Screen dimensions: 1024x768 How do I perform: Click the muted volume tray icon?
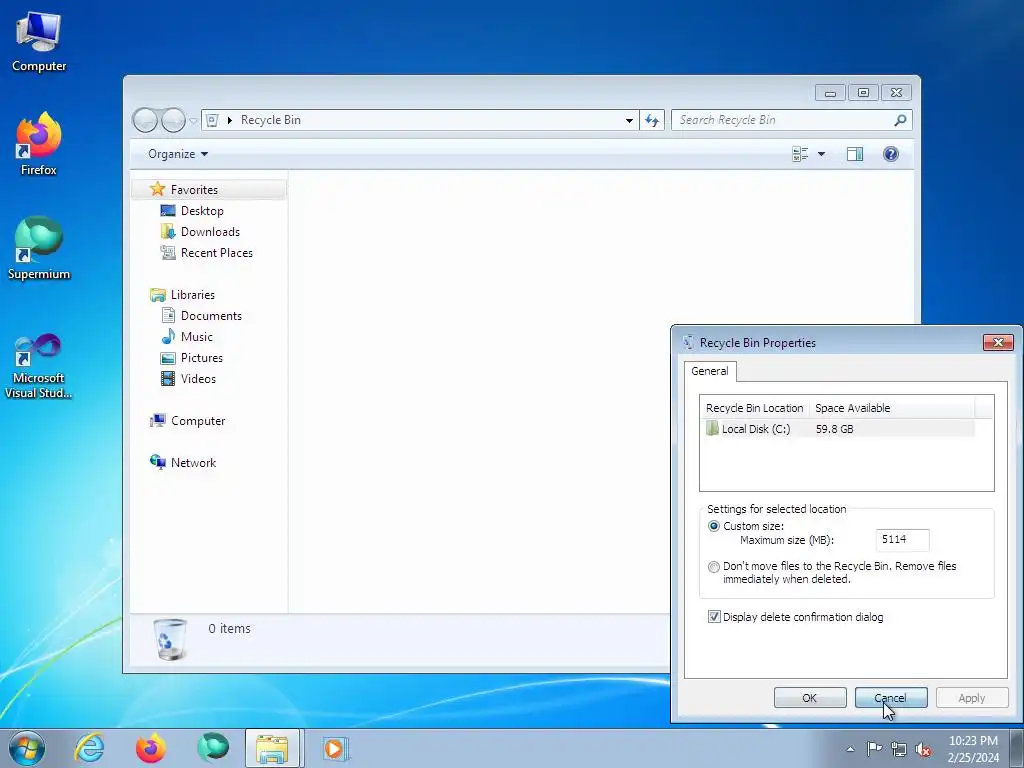coord(923,749)
